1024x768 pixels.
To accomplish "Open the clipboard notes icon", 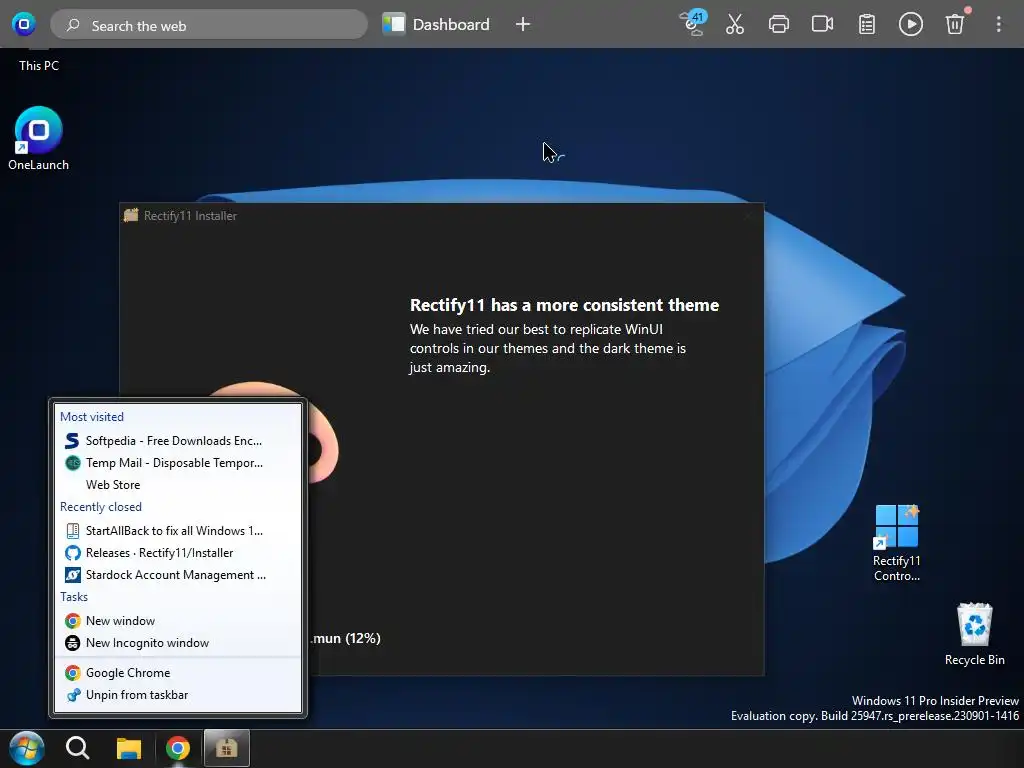I will pos(867,24).
